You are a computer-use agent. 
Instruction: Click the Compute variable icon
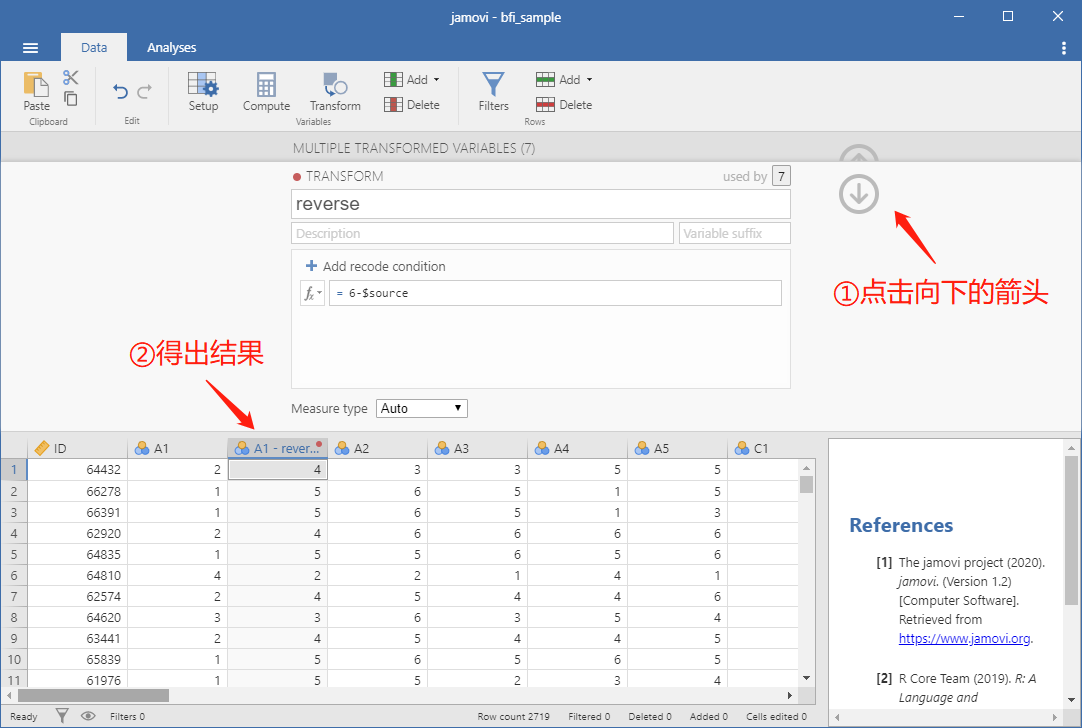pyautogui.click(x=266, y=92)
